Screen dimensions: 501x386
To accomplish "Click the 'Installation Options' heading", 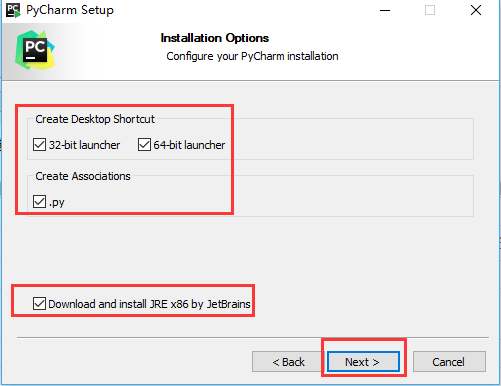I will pyautogui.click(x=215, y=38).
